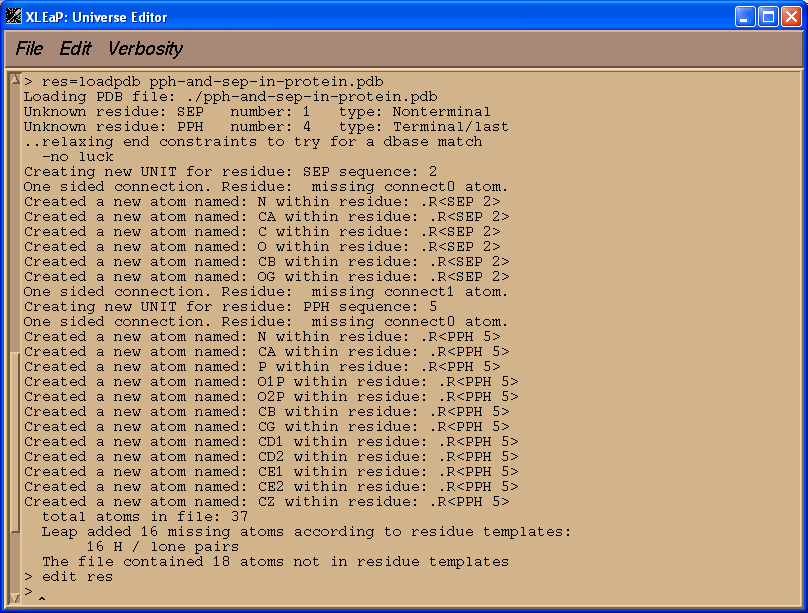Click the line creating atom CE1
808x613 pixels.
click(271, 471)
